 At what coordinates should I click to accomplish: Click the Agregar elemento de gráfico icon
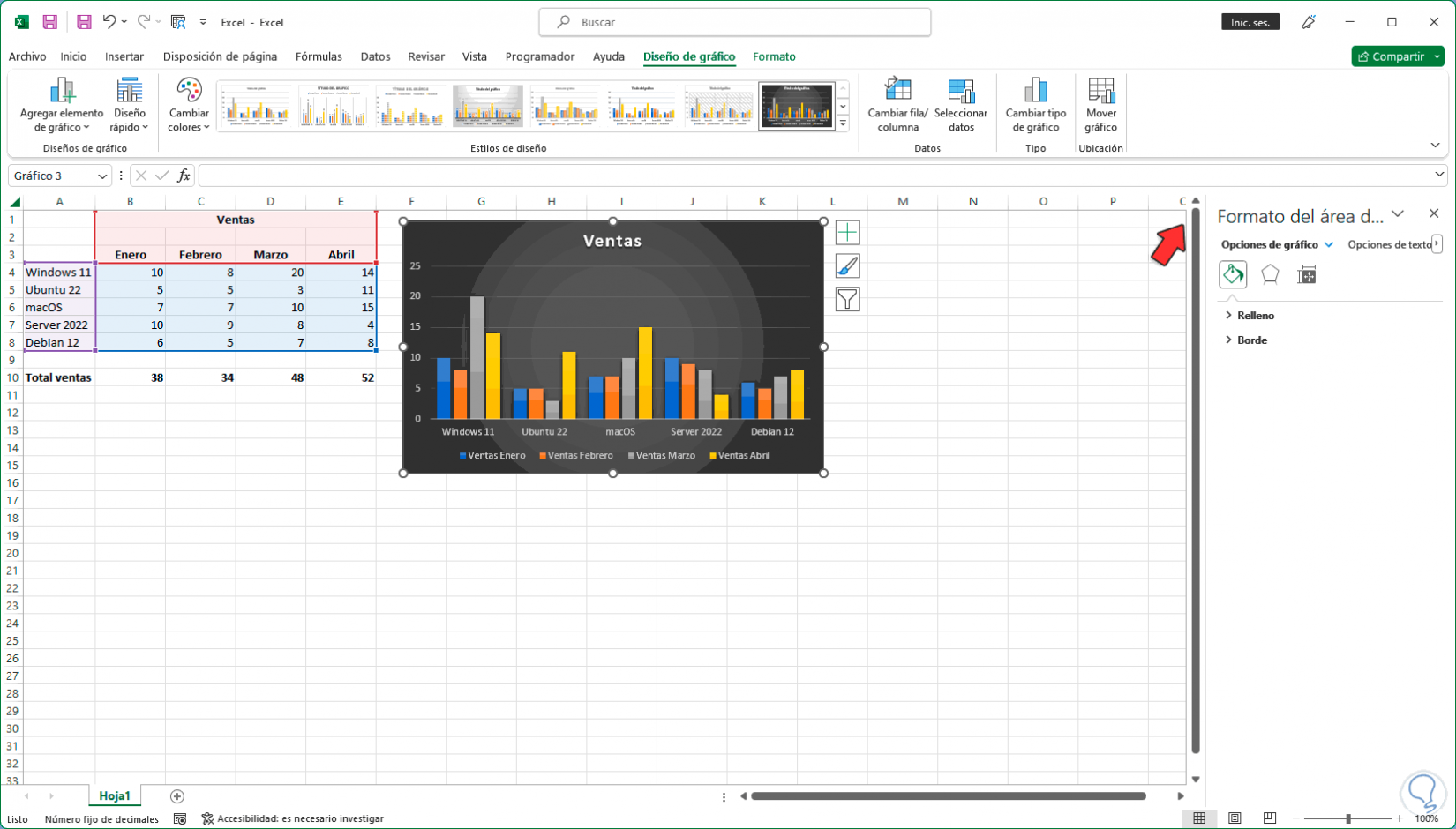pos(62,90)
